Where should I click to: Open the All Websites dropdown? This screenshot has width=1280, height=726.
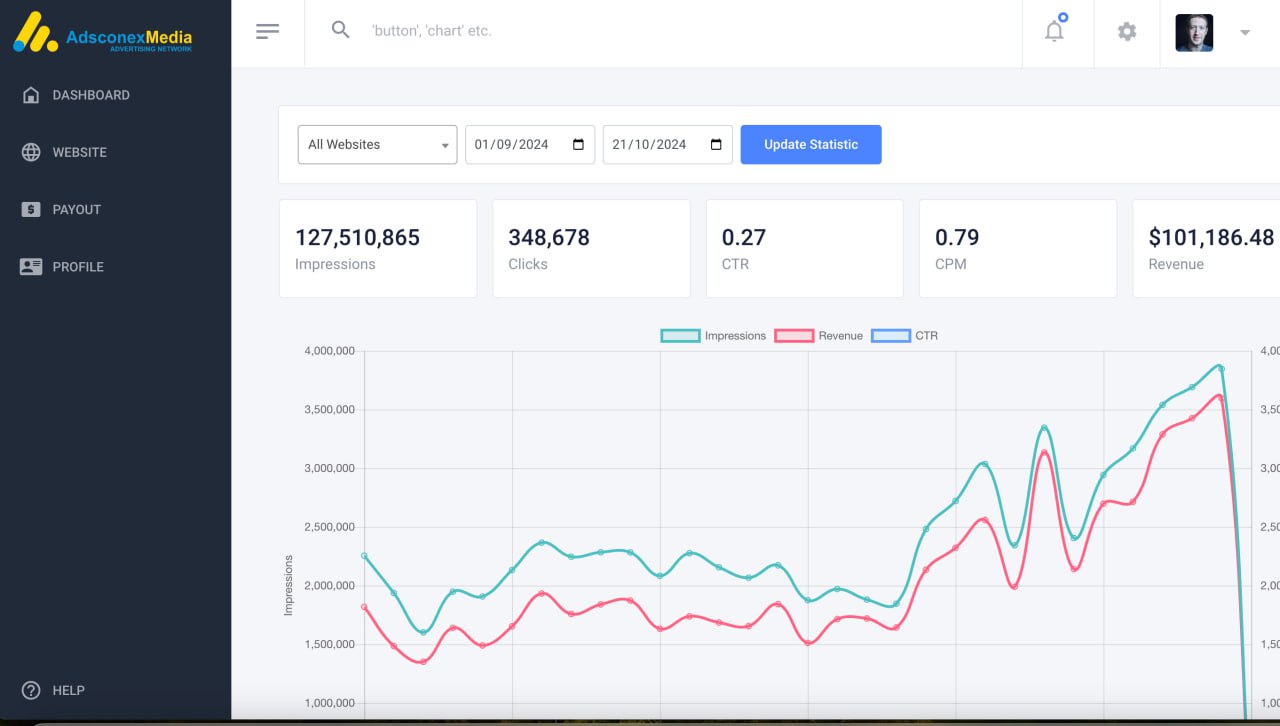376,144
